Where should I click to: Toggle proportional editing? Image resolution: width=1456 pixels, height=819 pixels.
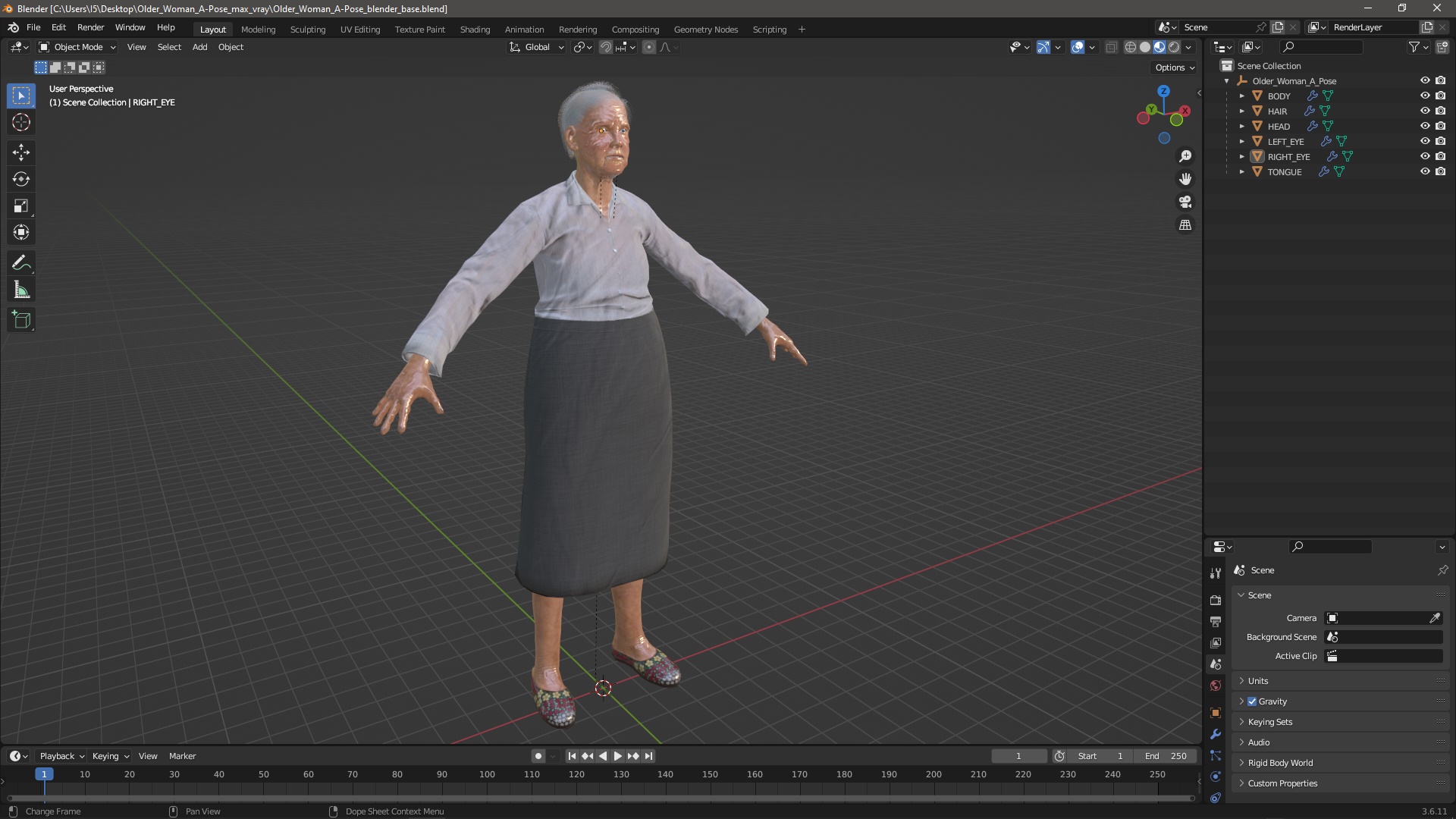pos(649,47)
